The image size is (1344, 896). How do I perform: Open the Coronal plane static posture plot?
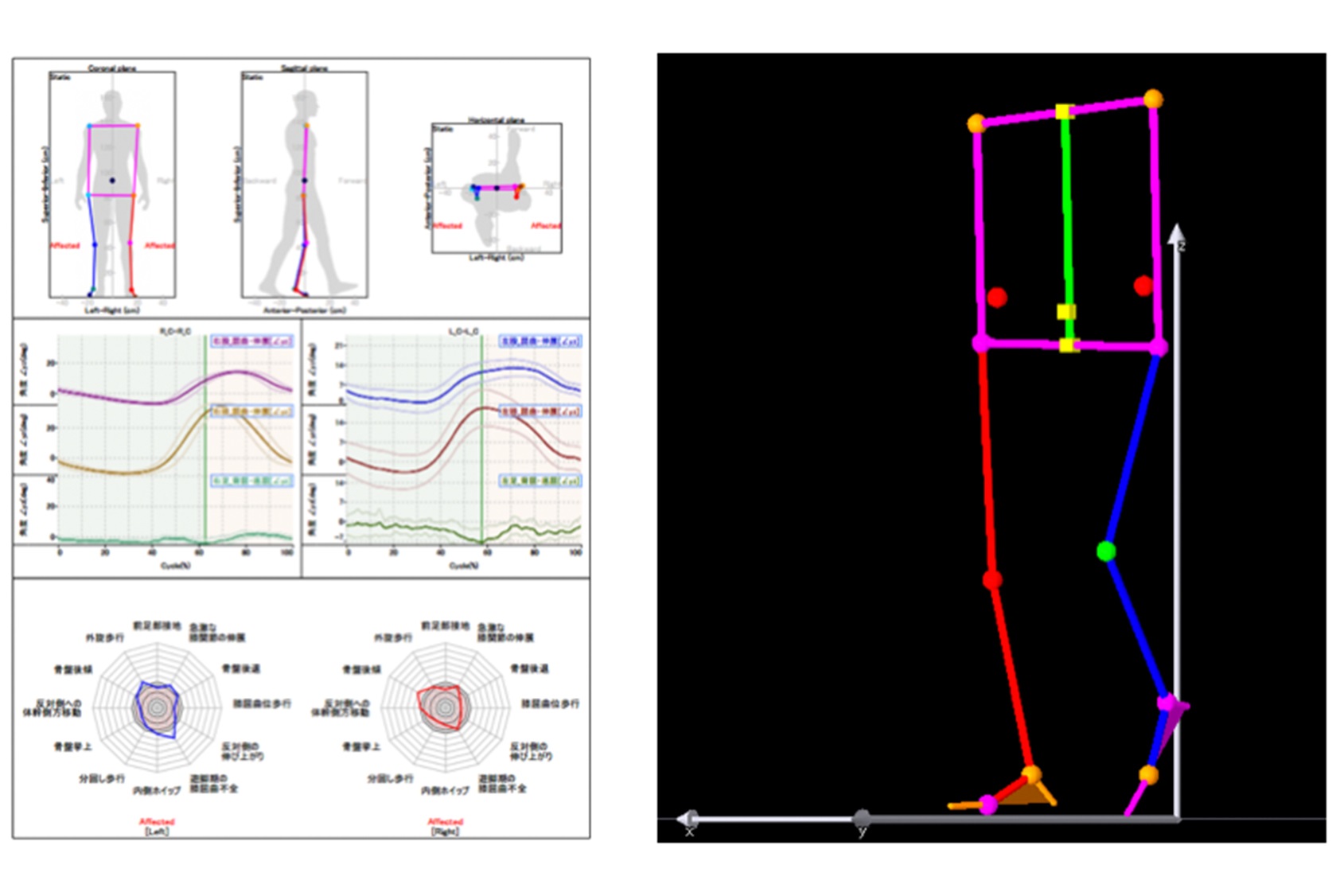click(112, 185)
